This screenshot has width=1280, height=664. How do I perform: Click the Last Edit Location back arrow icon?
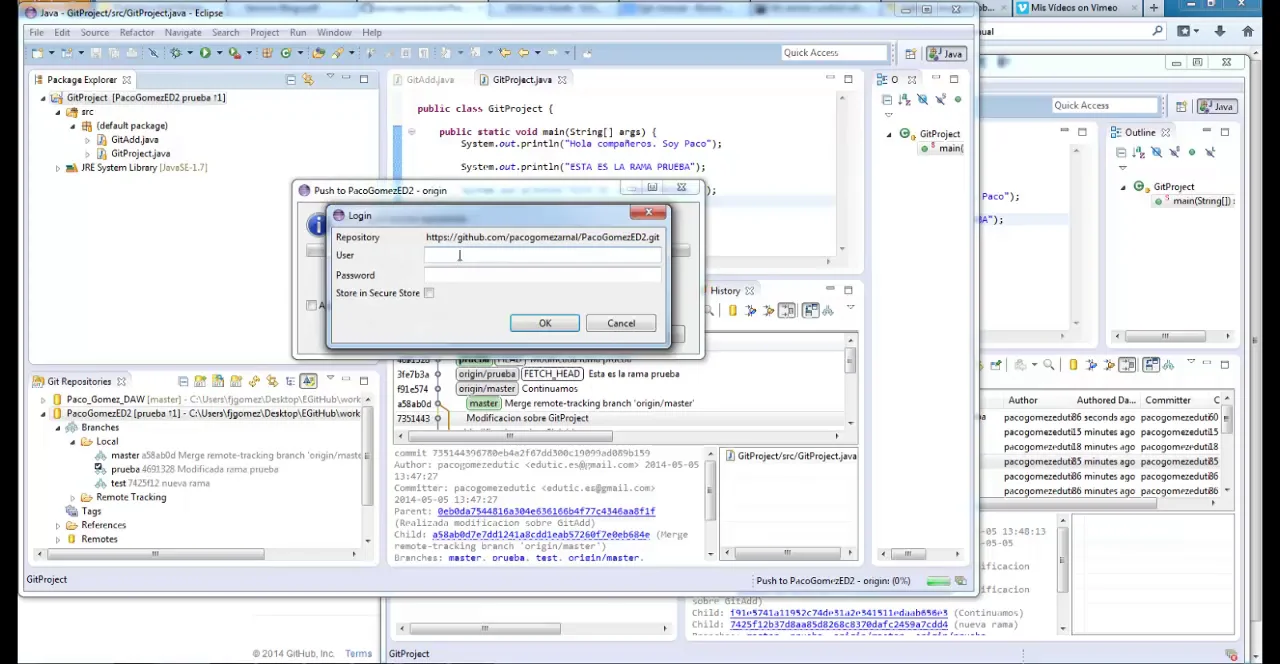504,53
